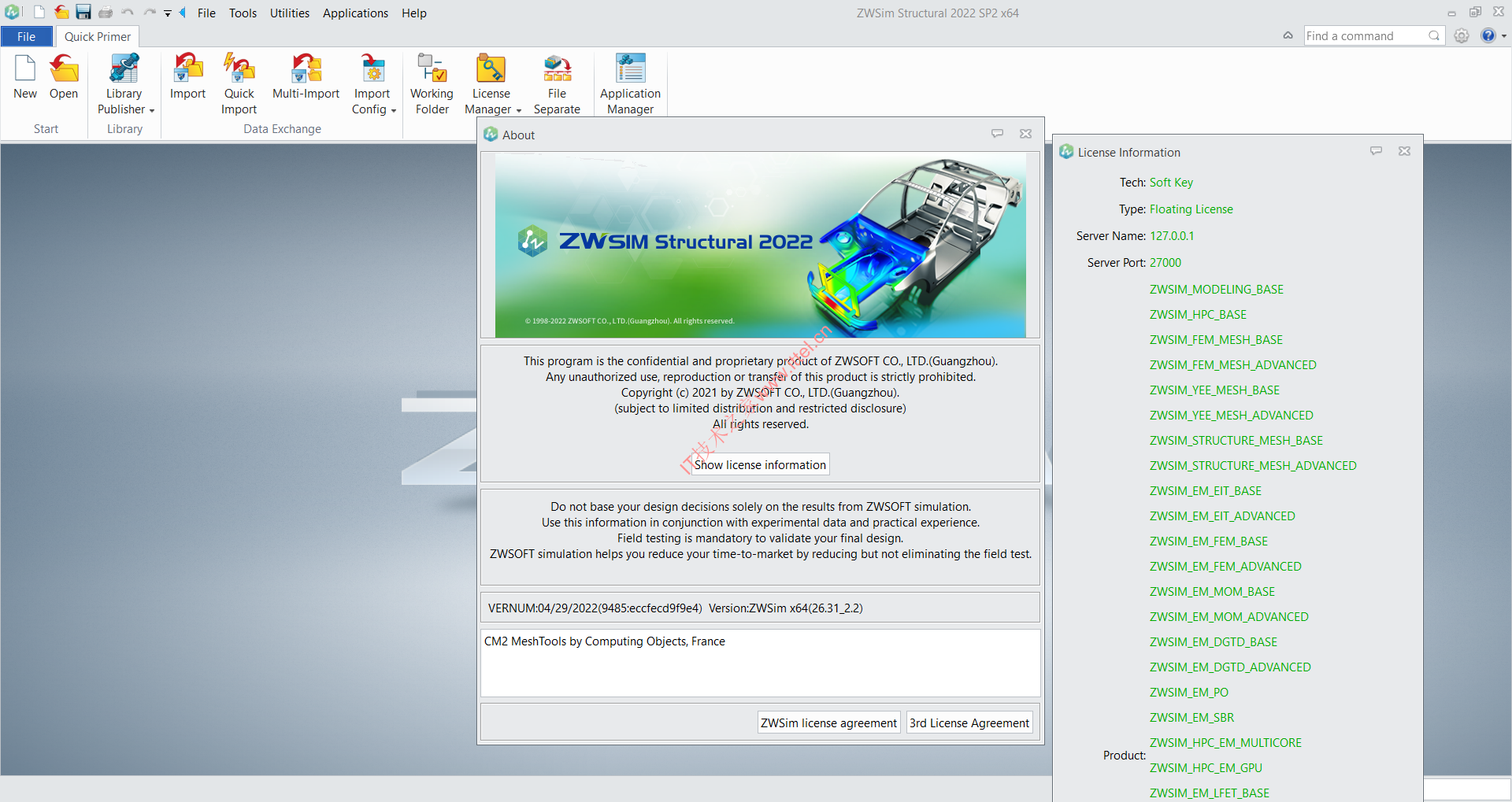The width and height of the screenshot is (1512, 802).
Task: Select ZWSIM_EM_MOM_ADVANCED product entry
Action: [x=1228, y=617]
